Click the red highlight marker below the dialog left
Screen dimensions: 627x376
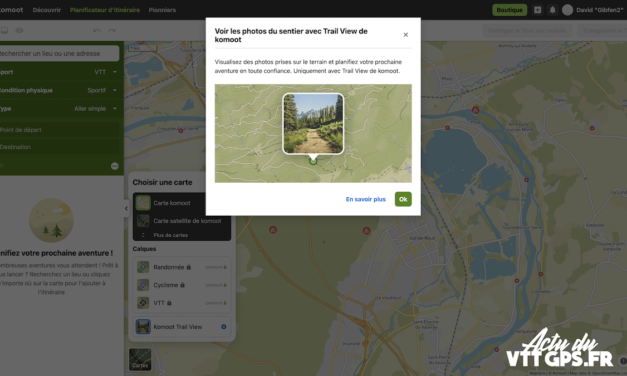click(x=273, y=230)
